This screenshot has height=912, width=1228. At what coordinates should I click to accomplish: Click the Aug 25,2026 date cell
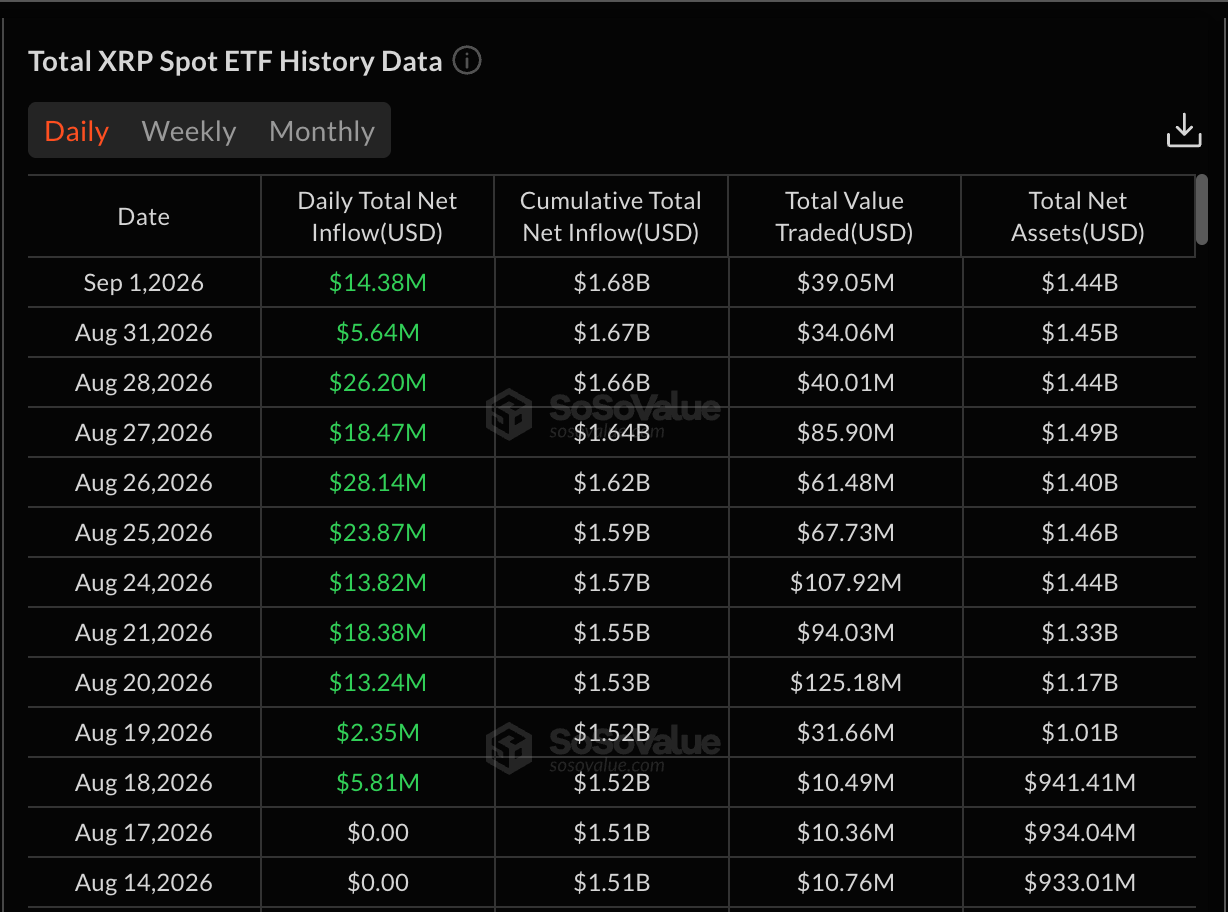pyautogui.click(x=144, y=533)
